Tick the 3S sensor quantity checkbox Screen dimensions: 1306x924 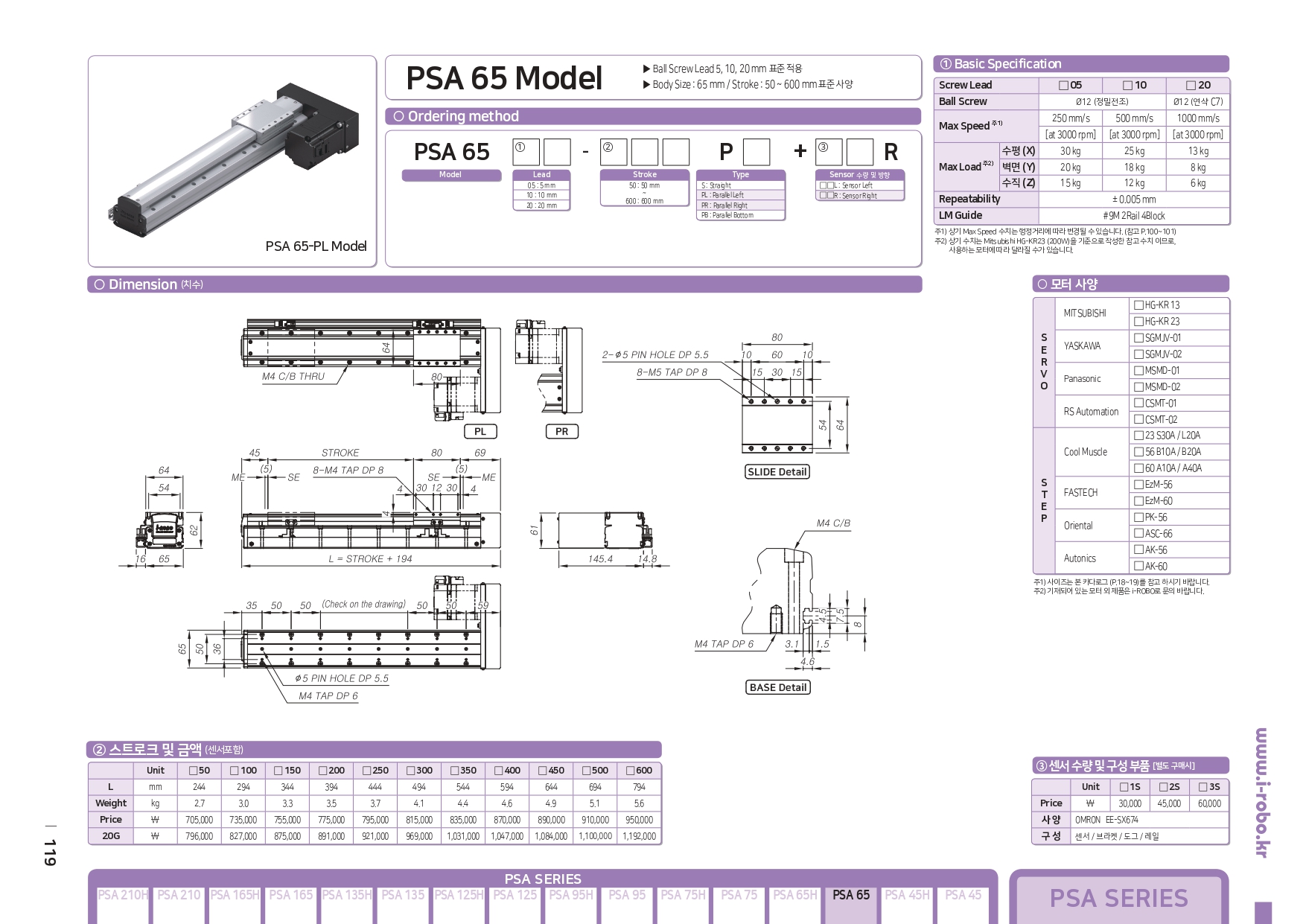pyautogui.click(x=1204, y=787)
